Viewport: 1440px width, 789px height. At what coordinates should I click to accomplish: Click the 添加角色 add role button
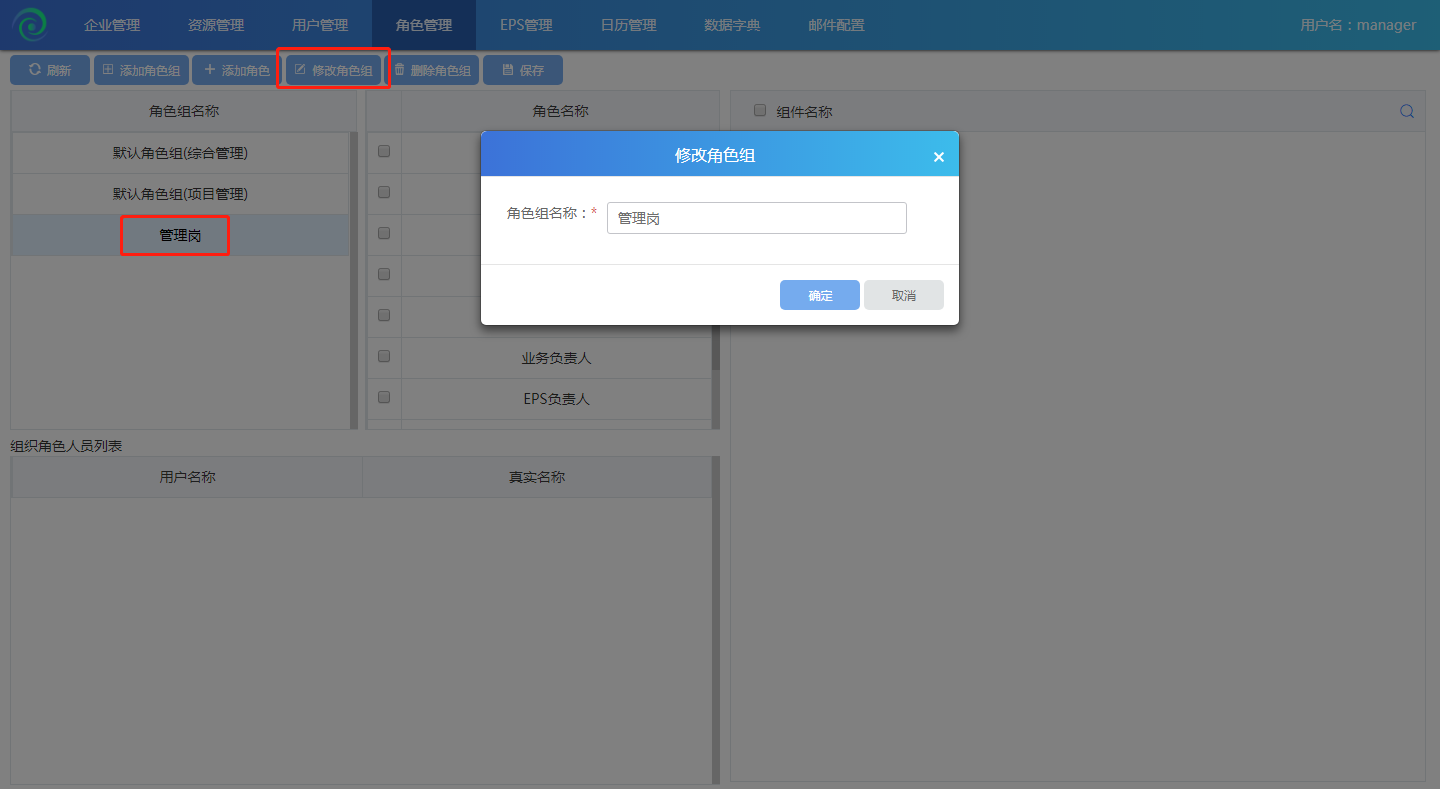point(236,70)
